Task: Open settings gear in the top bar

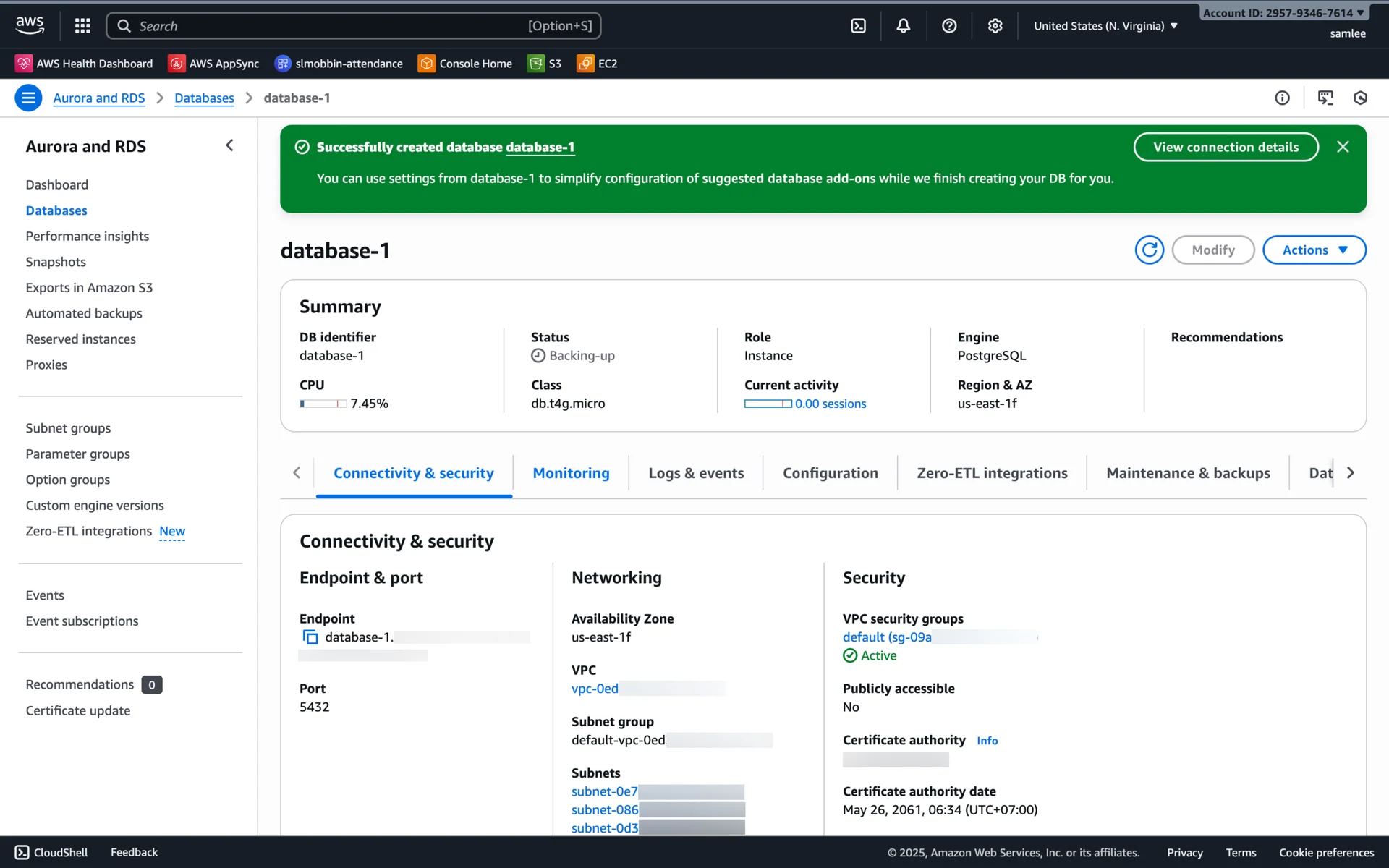Action: (x=995, y=26)
